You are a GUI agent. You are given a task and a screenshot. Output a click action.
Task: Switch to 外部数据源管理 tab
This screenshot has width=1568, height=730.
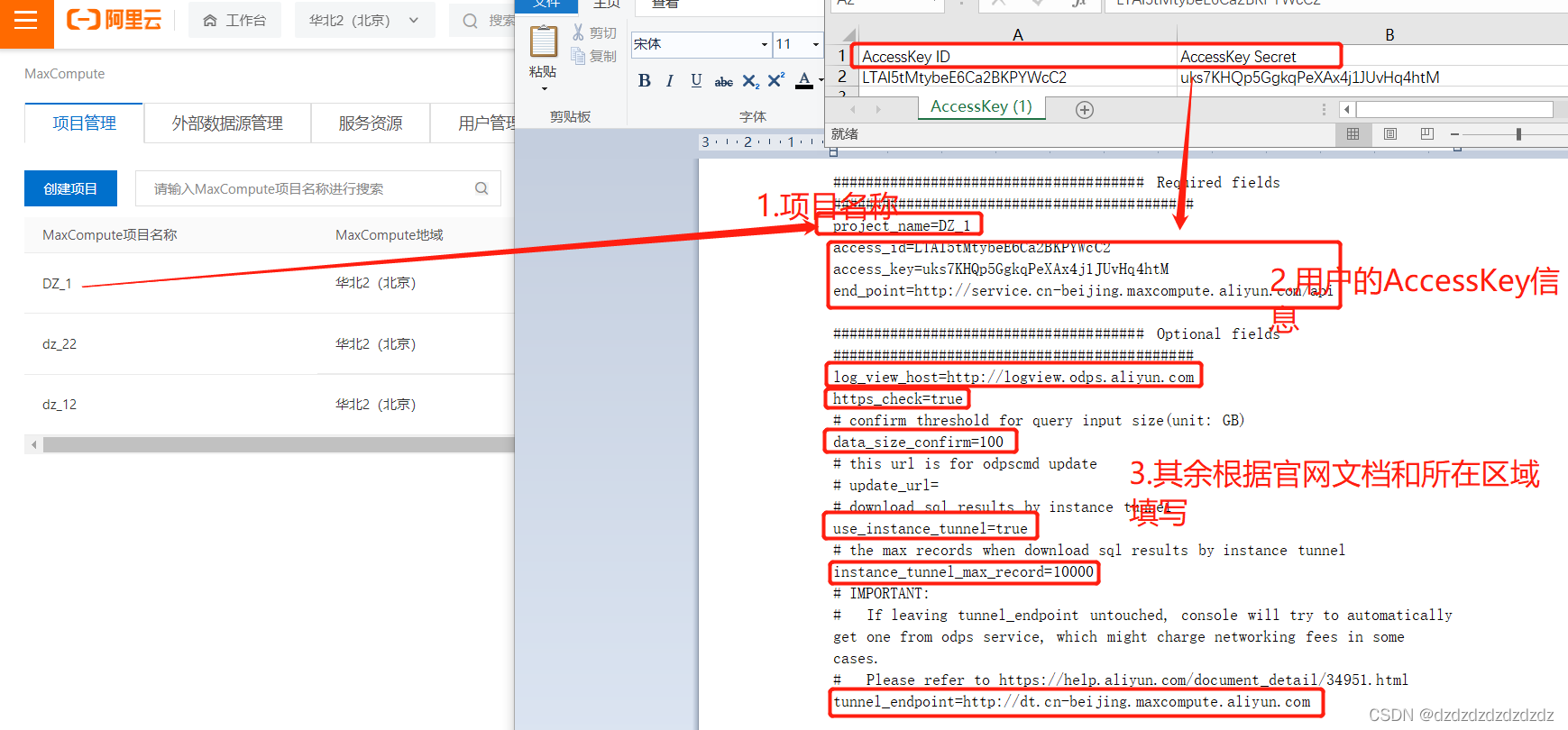pos(227,123)
